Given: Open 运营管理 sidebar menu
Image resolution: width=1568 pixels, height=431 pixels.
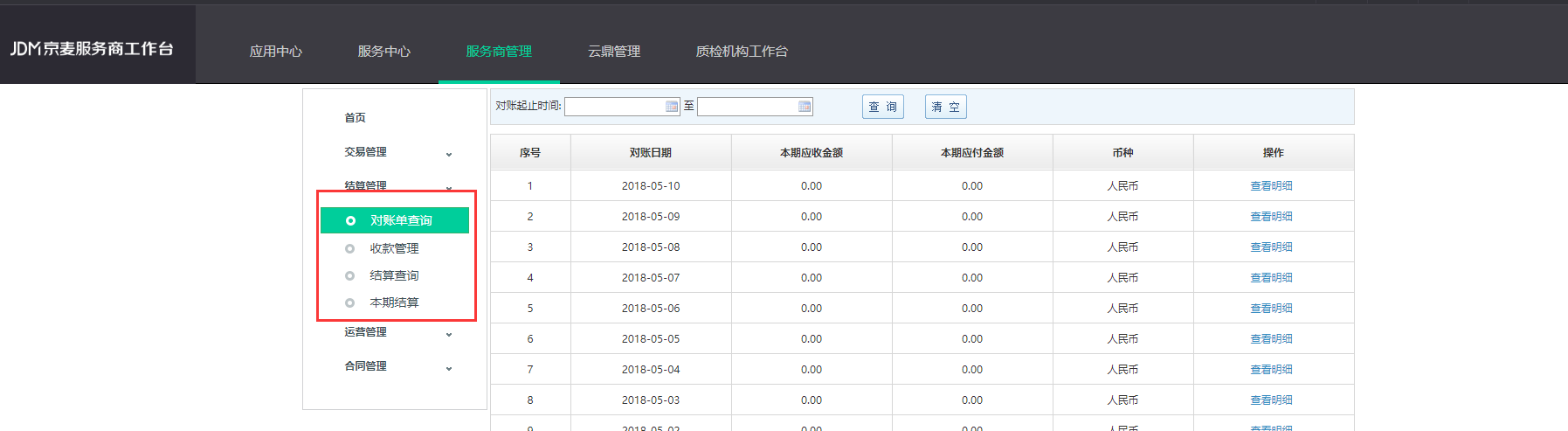Looking at the screenshot, I should (x=366, y=332).
